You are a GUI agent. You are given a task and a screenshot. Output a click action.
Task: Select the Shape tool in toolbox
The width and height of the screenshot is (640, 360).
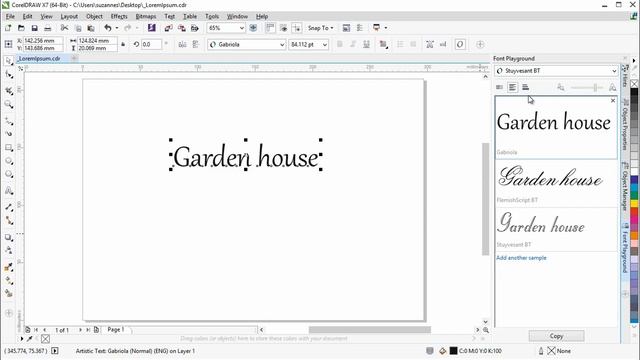tap(9, 75)
